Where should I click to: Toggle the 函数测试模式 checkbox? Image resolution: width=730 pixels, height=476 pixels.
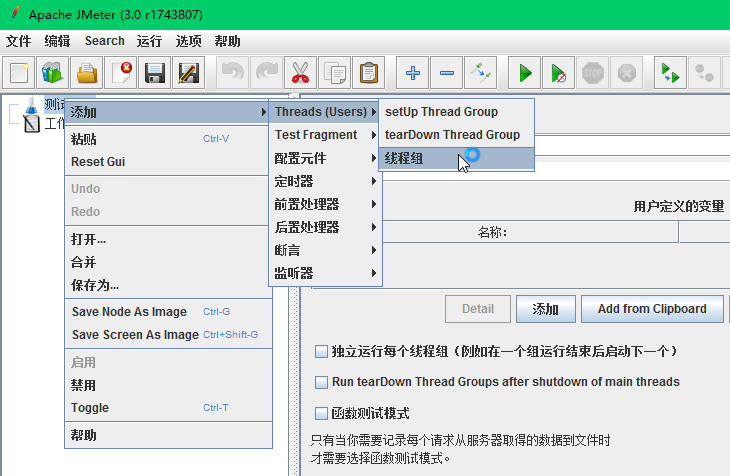tap(321, 413)
